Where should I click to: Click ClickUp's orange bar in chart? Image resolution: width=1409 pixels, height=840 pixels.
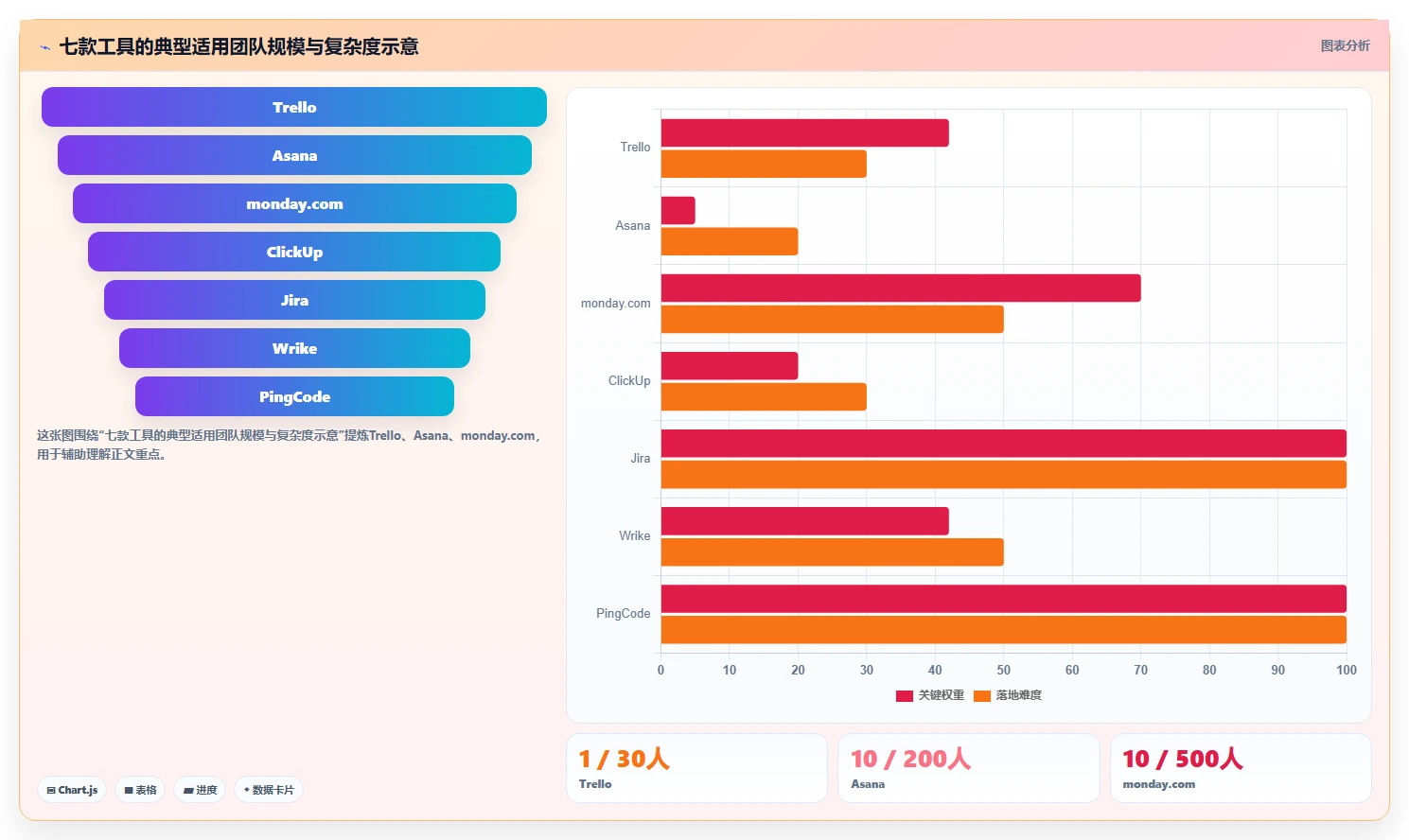(764, 396)
